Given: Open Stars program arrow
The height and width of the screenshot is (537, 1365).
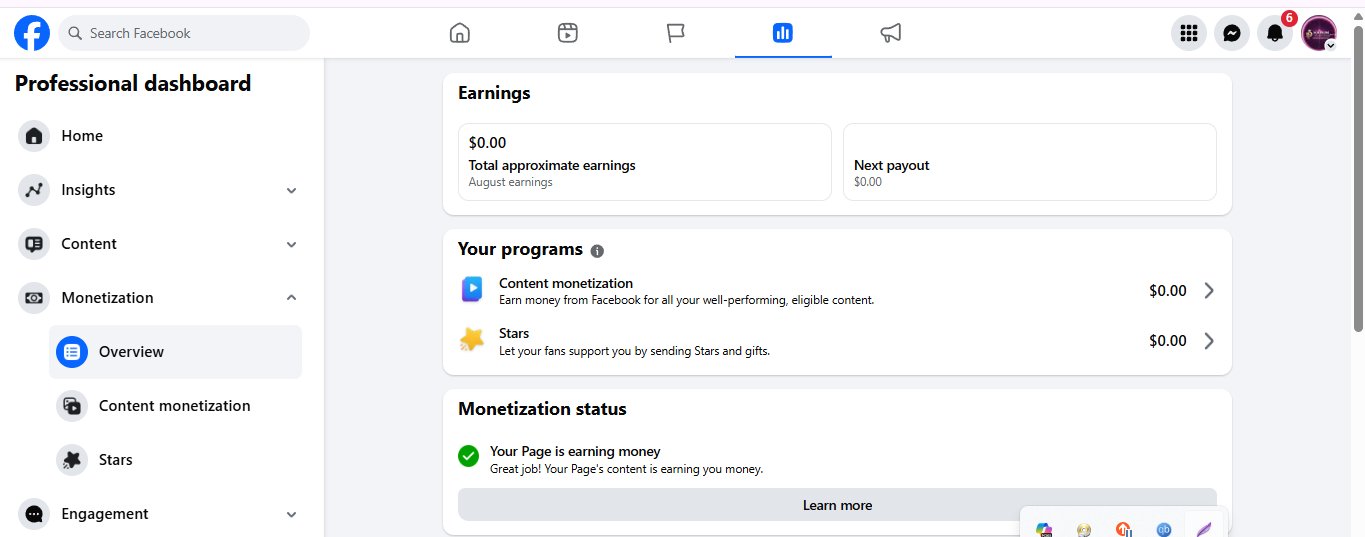Looking at the screenshot, I should pyautogui.click(x=1209, y=341).
